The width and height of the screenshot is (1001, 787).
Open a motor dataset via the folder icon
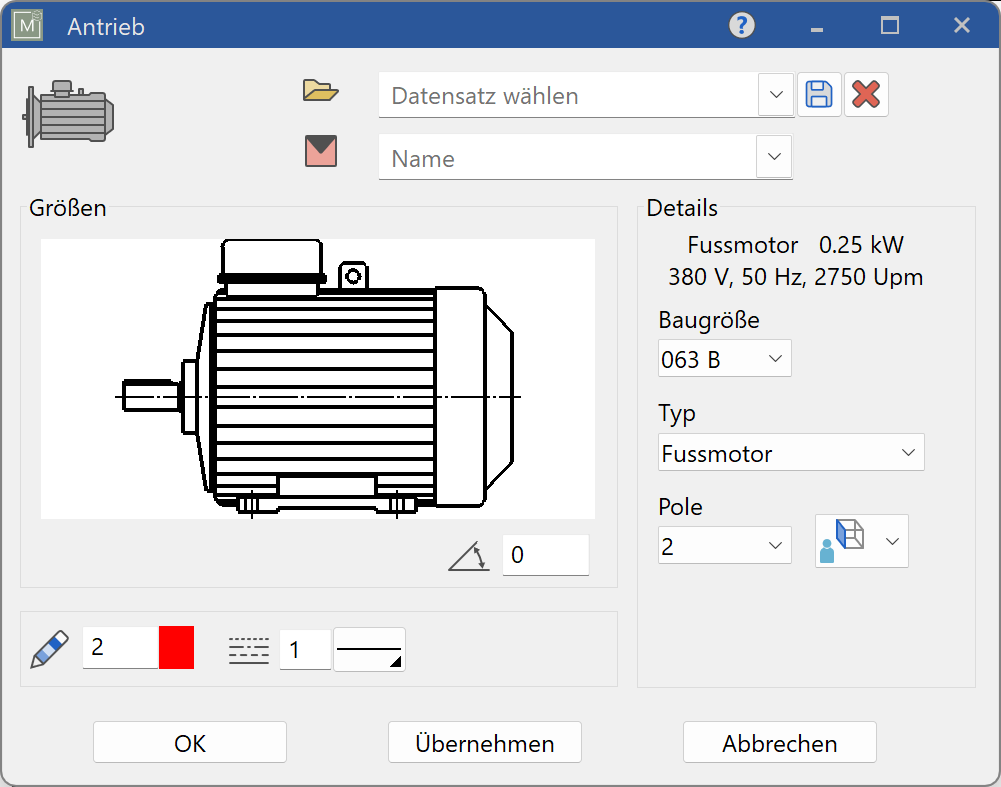click(323, 90)
